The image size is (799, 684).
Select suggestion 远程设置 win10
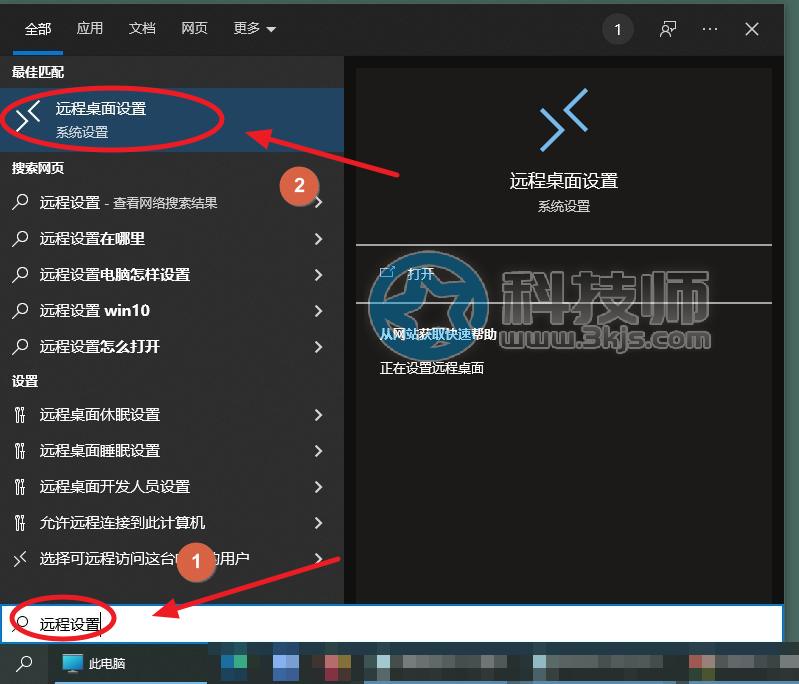pyautogui.click(x=172, y=310)
